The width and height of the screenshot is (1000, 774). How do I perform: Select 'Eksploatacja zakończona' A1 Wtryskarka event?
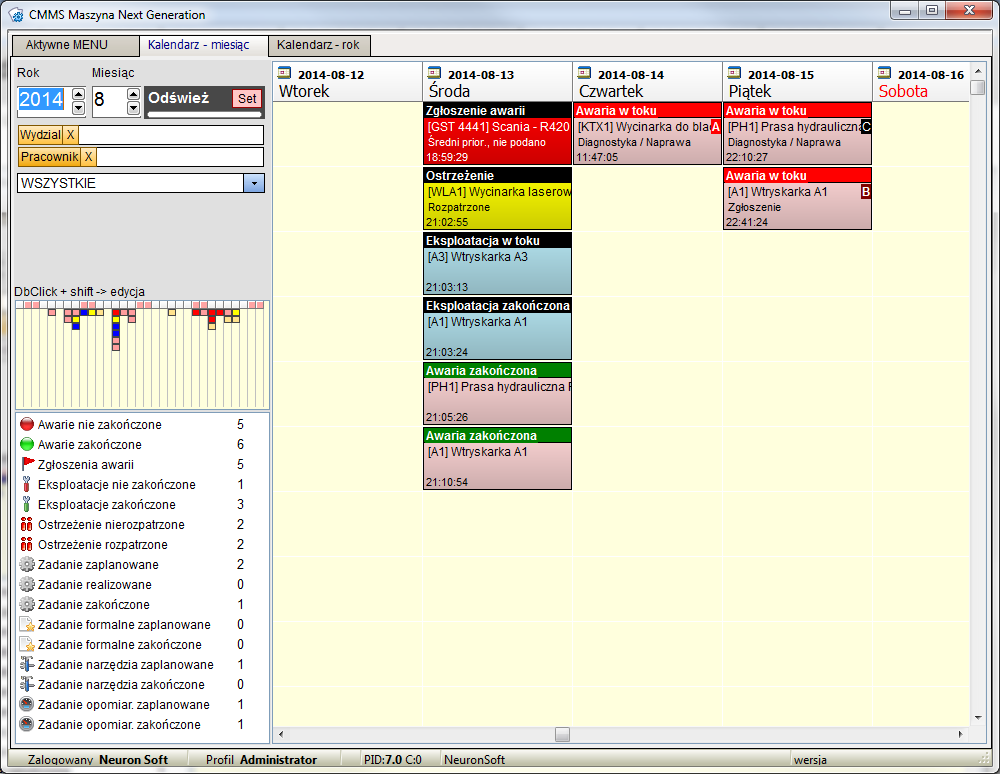click(x=497, y=328)
